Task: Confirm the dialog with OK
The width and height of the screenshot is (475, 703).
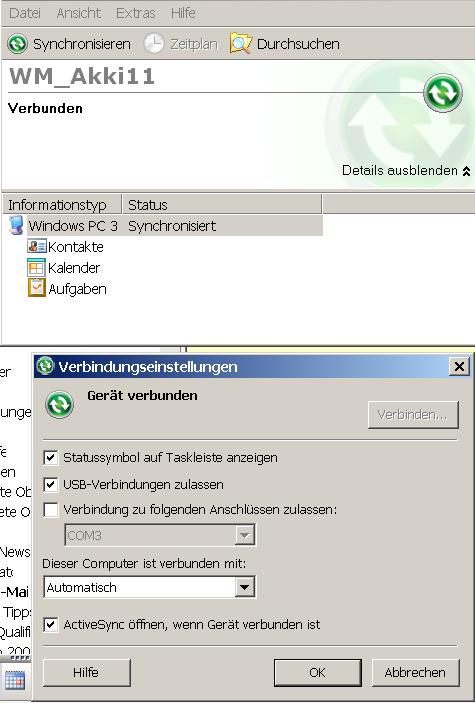Action: pos(318,673)
